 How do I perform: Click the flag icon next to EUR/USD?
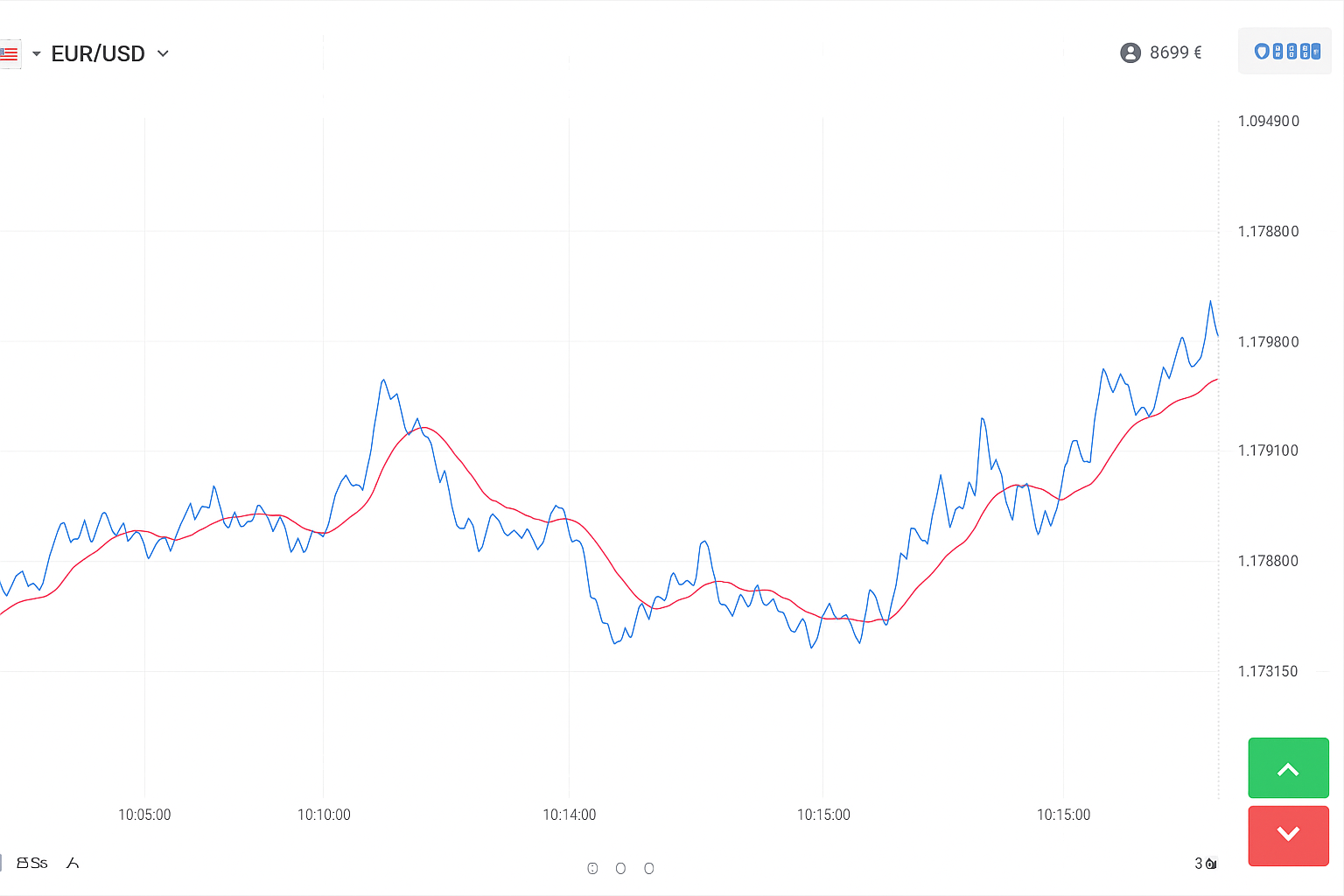pyautogui.click(x=10, y=54)
